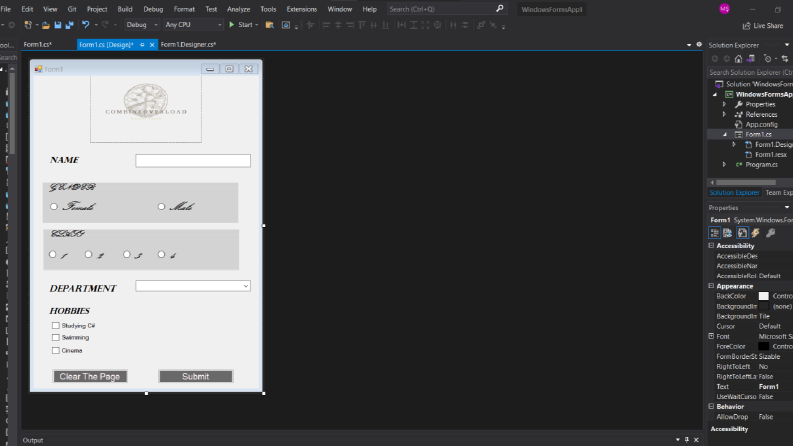Click the Open File folder icon

pyautogui.click(x=46, y=25)
